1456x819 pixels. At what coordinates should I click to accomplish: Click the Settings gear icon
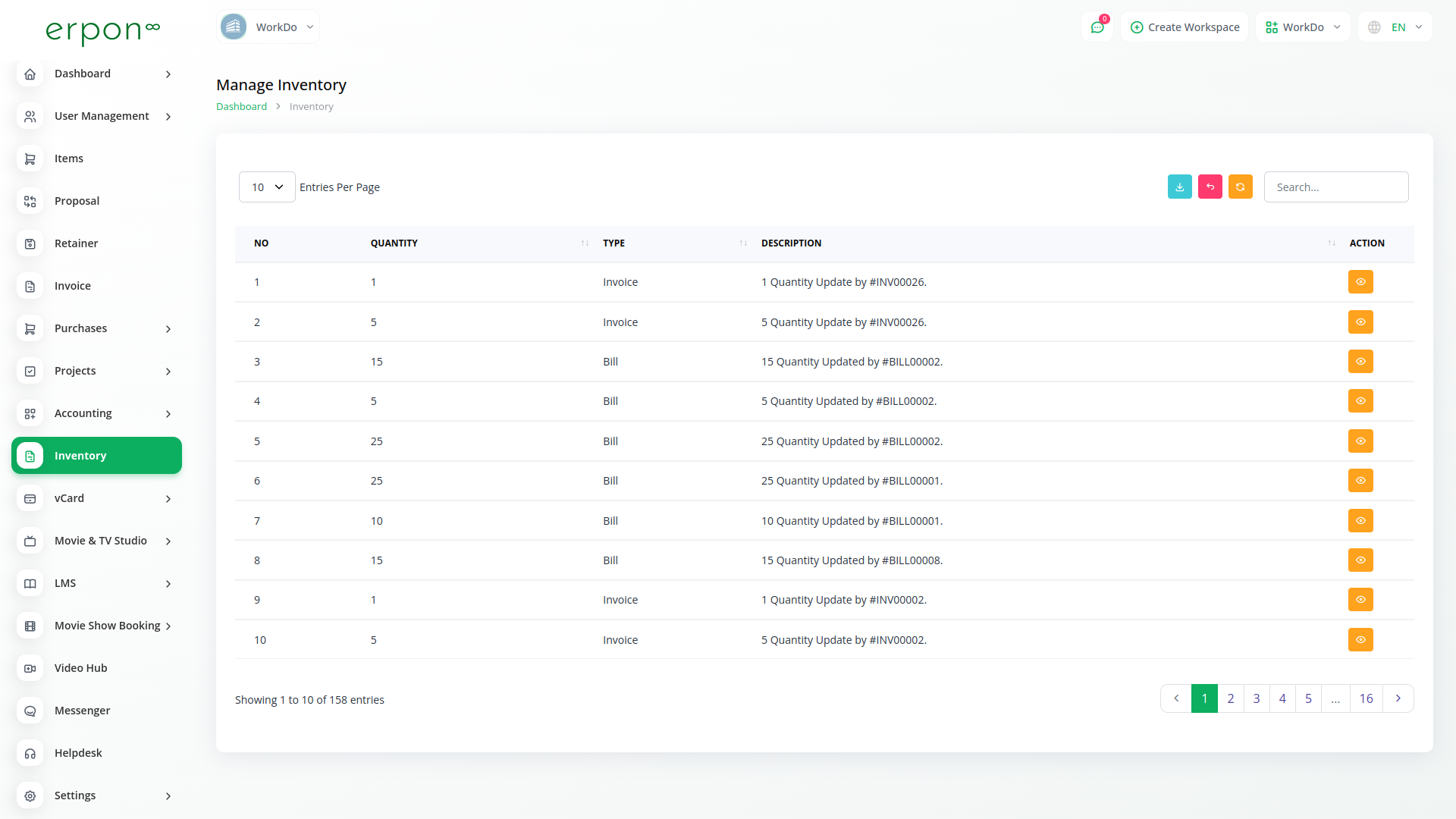click(x=30, y=795)
